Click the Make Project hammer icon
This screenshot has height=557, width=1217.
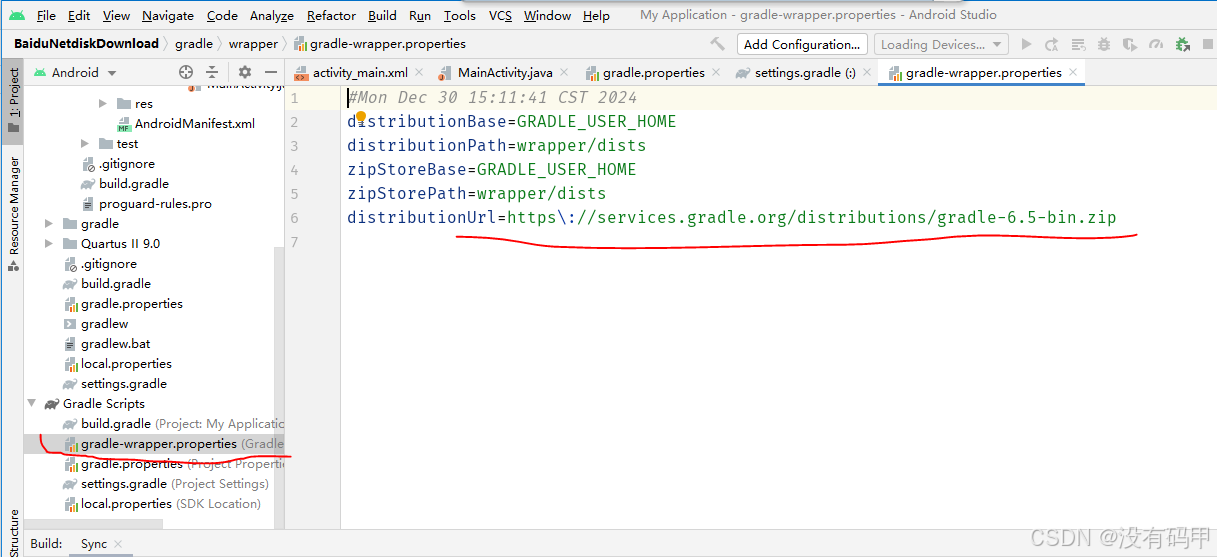(717, 44)
